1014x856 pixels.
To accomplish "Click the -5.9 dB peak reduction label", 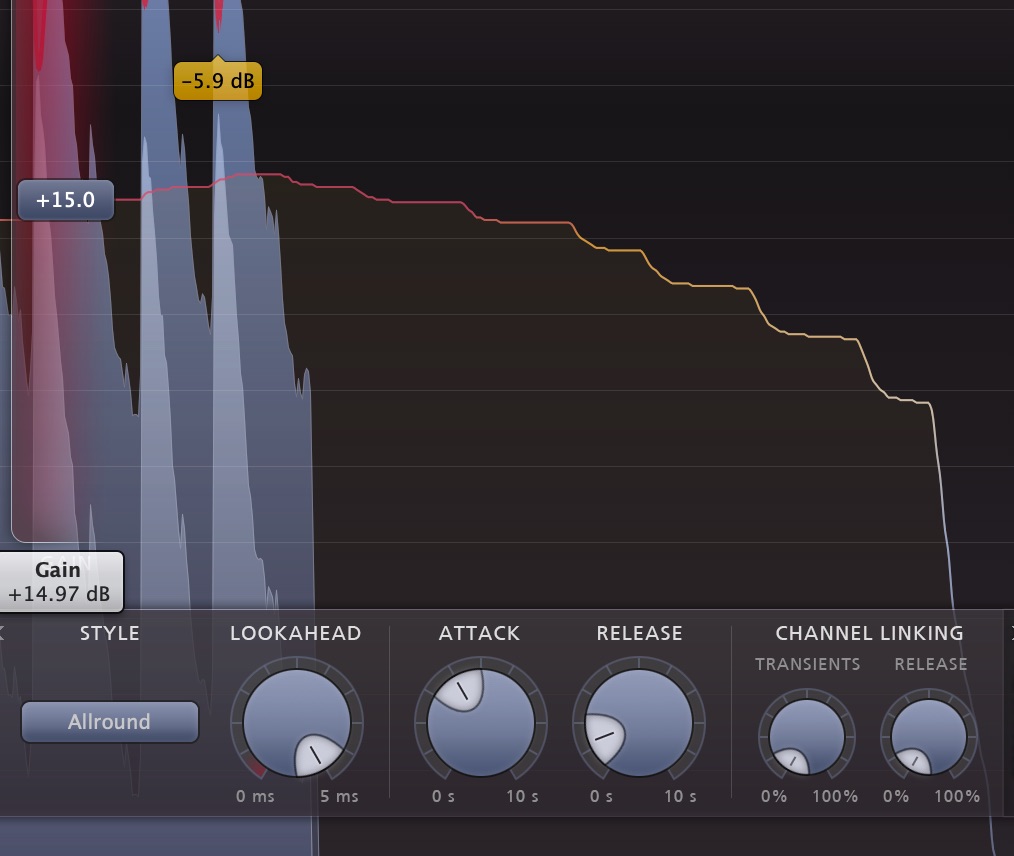I will (218, 81).
